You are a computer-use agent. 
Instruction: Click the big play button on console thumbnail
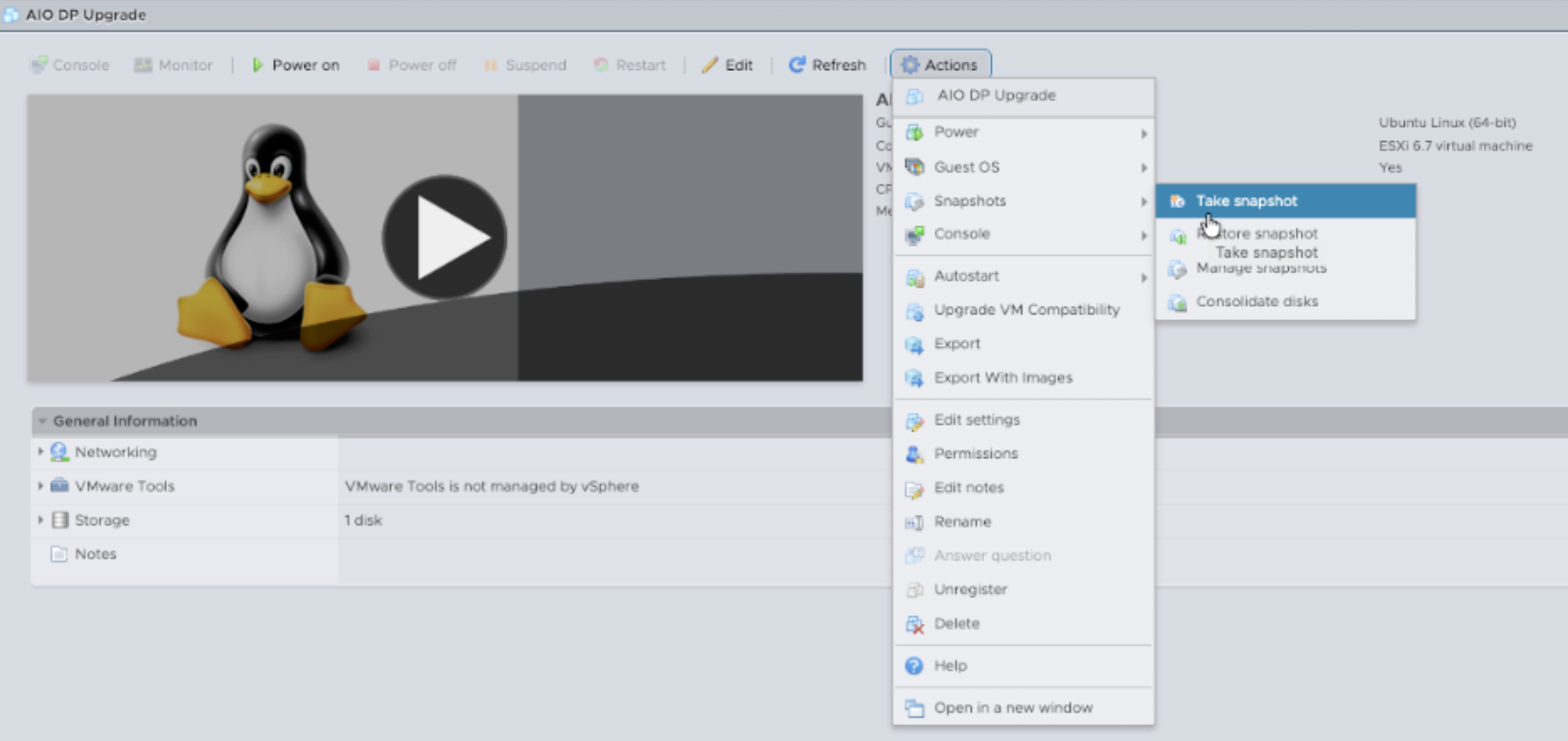[x=445, y=238]
